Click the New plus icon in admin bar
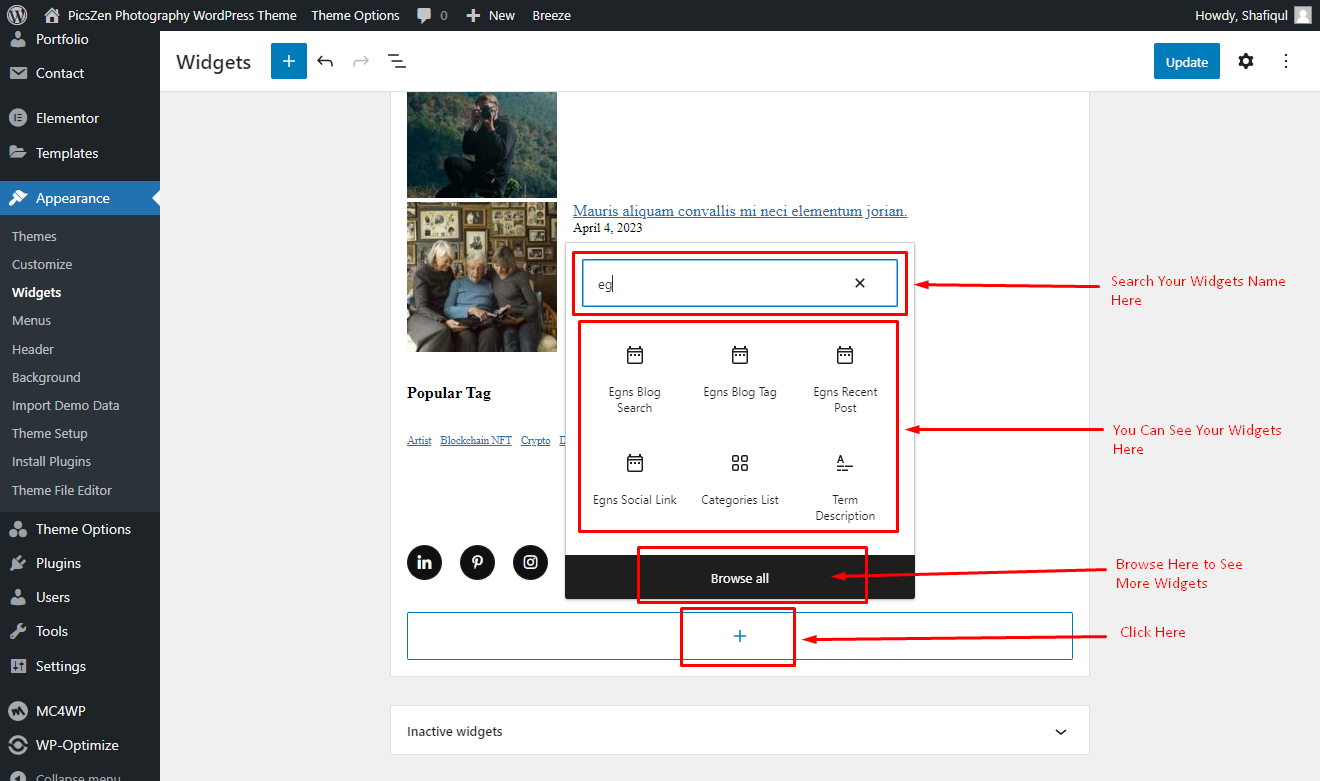Viewport: 1320px width, 781px height. pos(473,15)
